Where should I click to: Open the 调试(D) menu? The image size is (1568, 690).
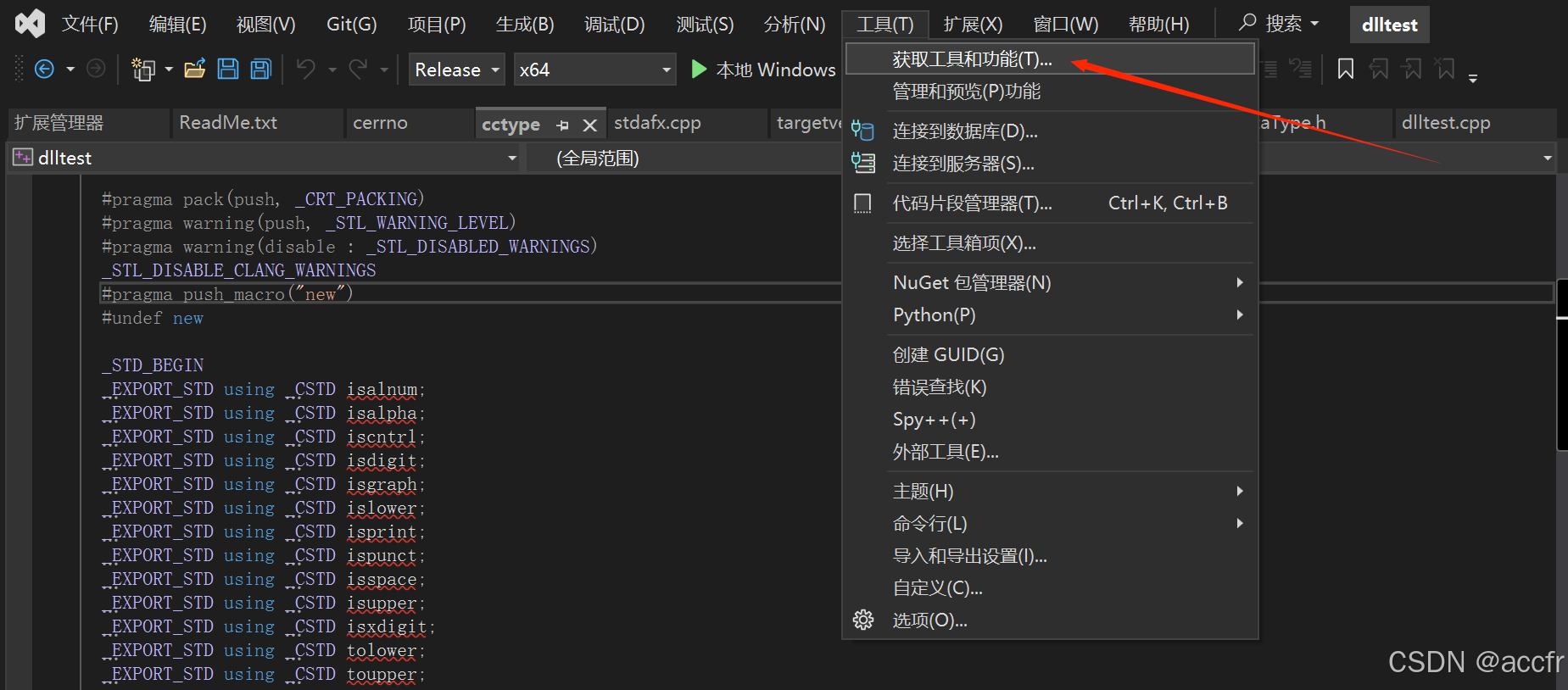[x=615, y=25]
